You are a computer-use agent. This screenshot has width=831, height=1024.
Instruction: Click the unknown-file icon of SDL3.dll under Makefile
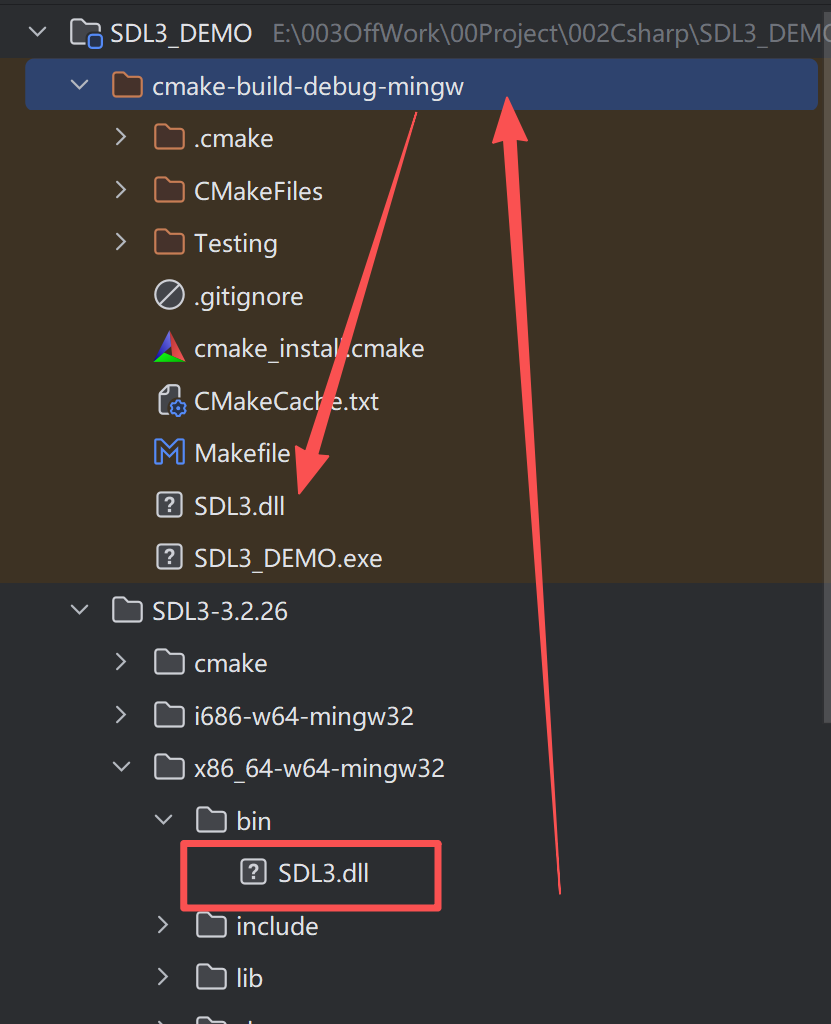(169, 505)
